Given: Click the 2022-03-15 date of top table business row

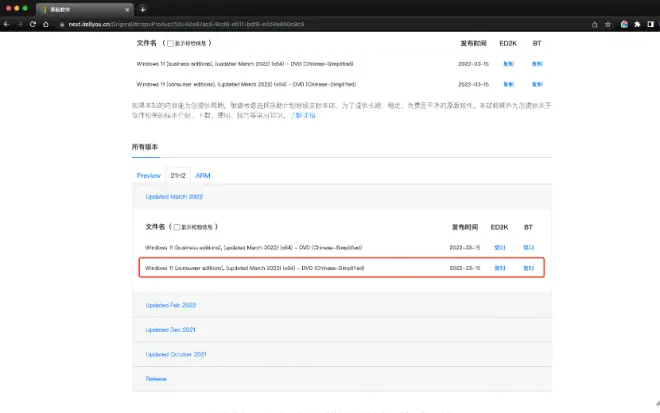Looking at the screenshot, I should (474, 64).
